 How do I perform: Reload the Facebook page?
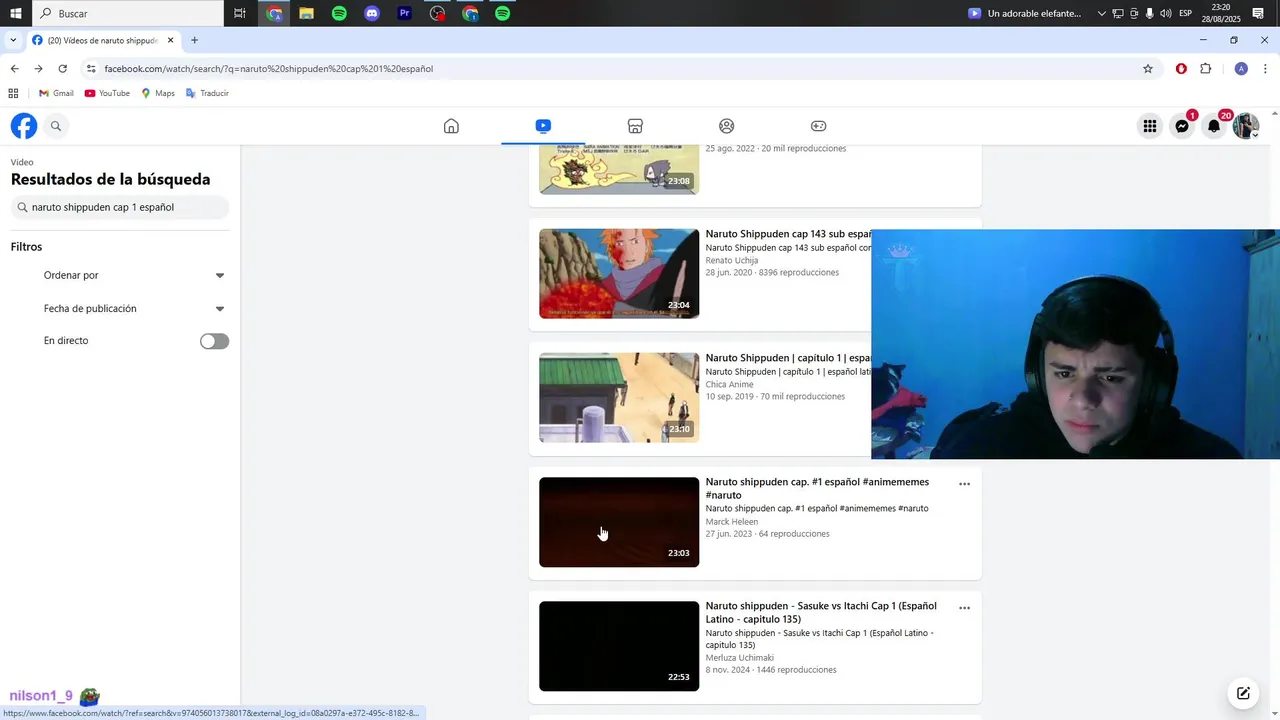pyautogui.click(x=62, y=69)
